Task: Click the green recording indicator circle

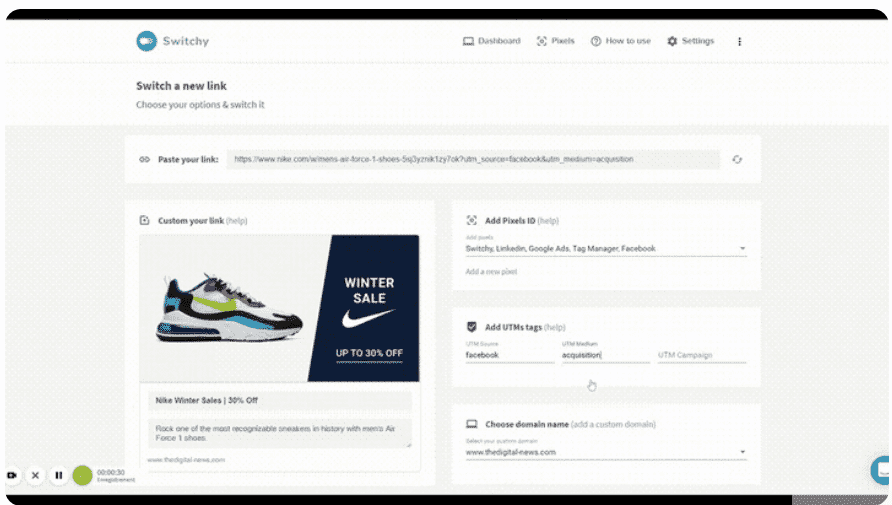Action: tap(82, 475)
